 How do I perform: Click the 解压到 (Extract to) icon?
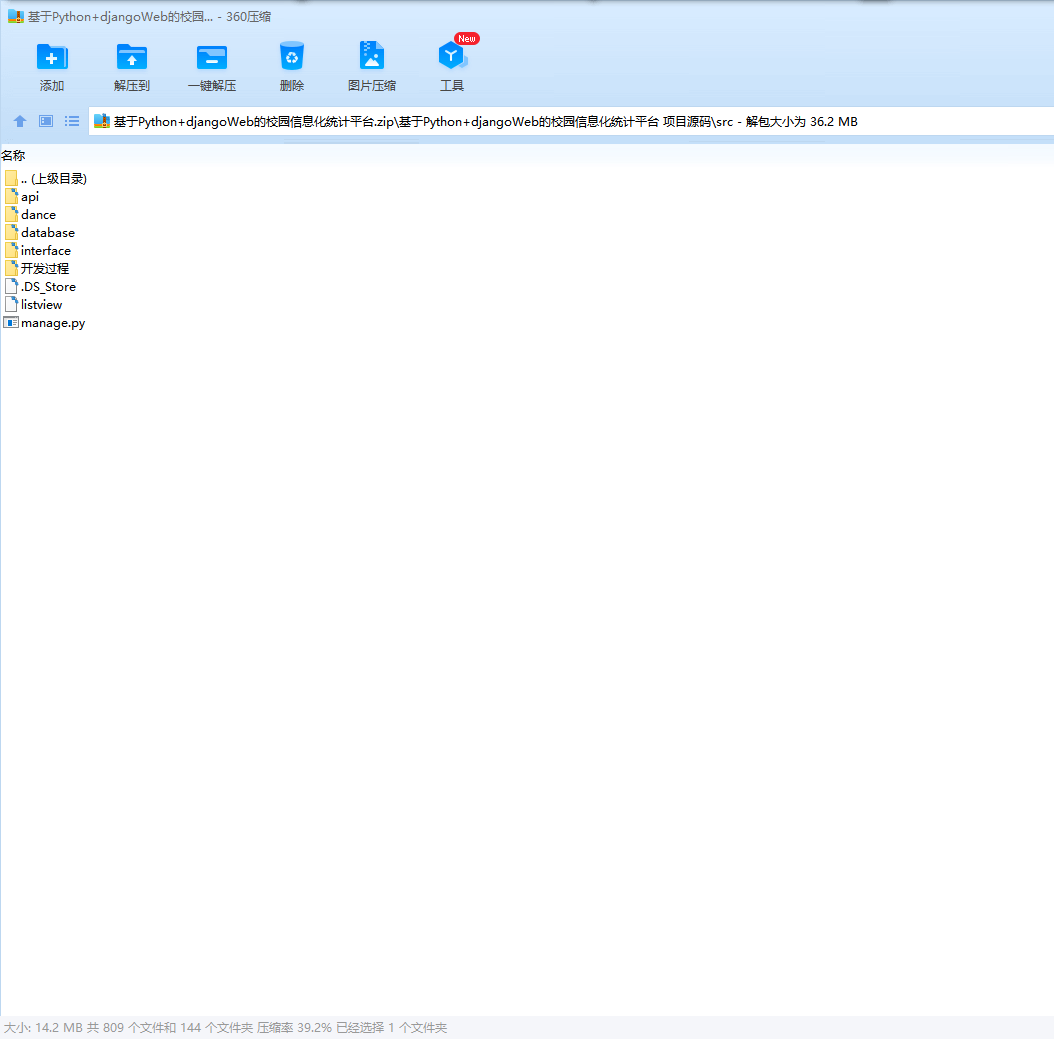(x=132, y=57)
